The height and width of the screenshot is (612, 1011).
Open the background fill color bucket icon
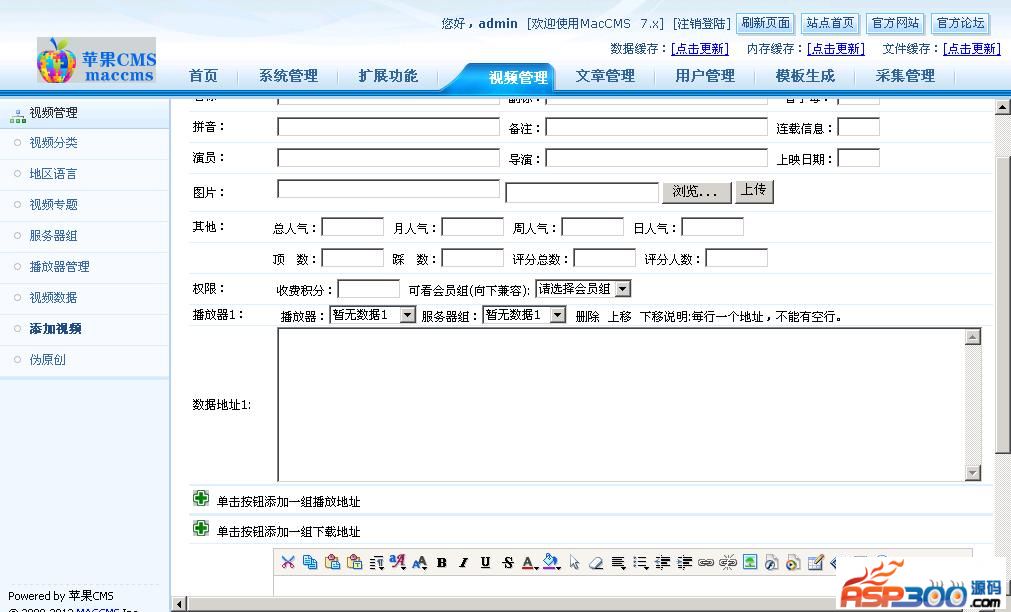(x=551, y=562)
